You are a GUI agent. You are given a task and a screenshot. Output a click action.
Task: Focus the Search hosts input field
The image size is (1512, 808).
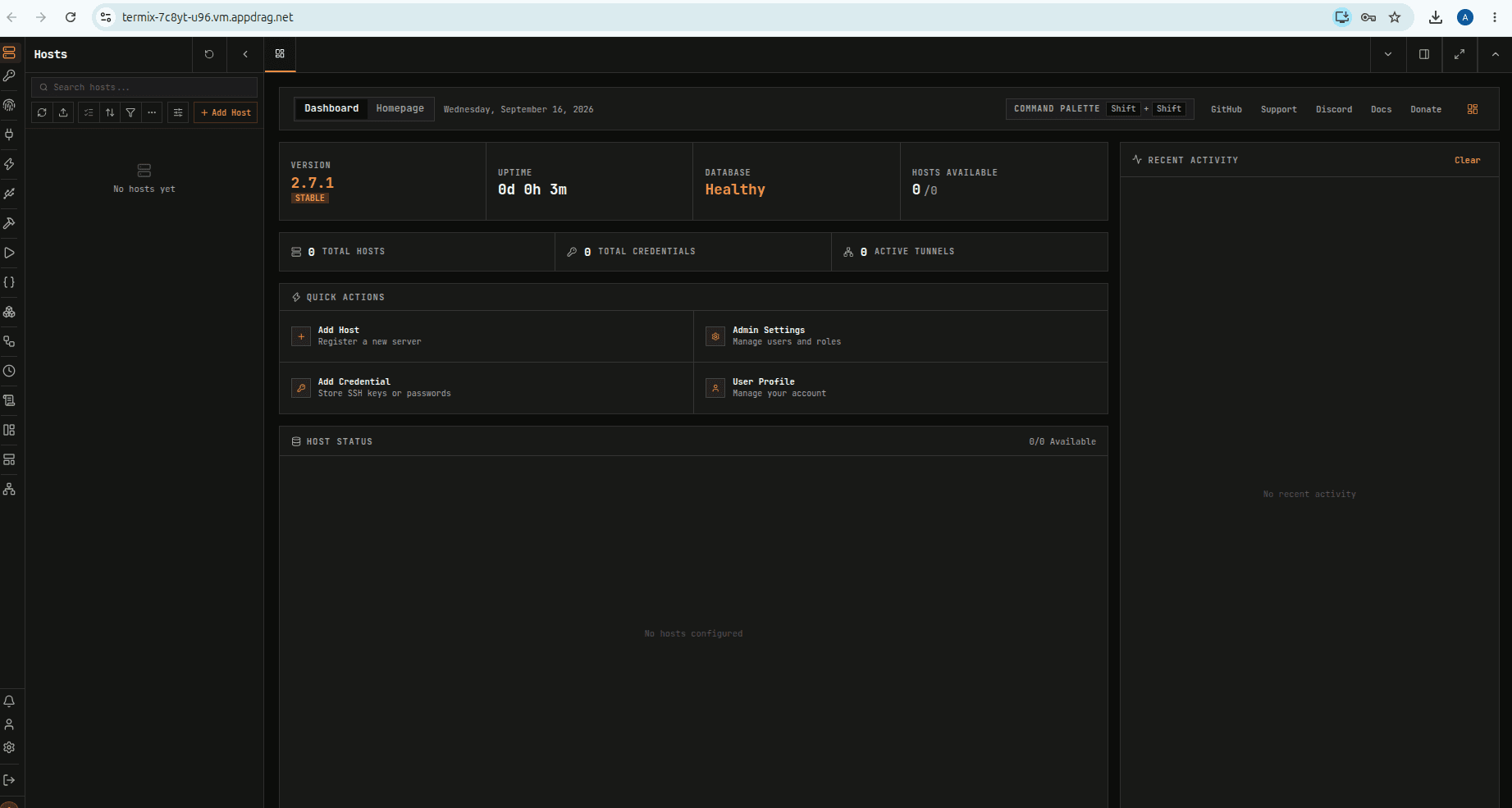pyautogui.click(x=144, y=87)
